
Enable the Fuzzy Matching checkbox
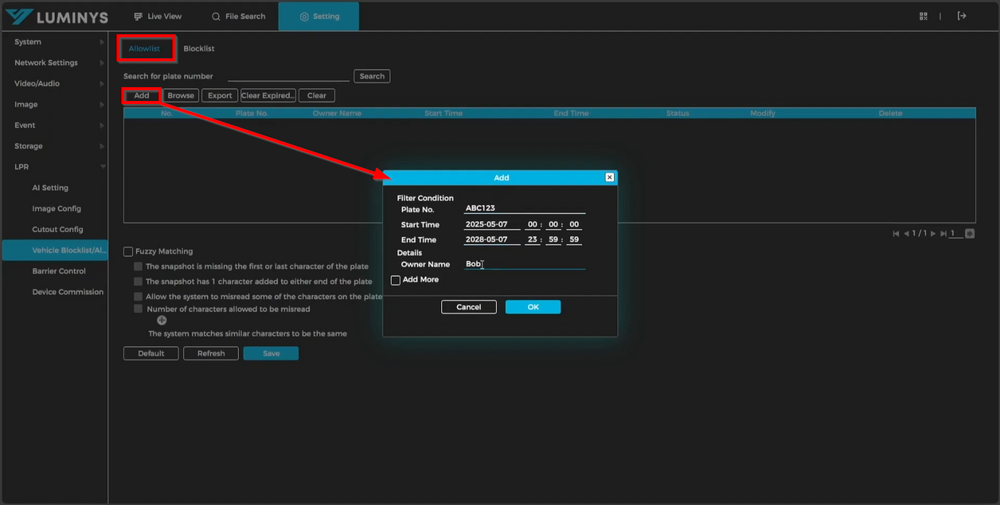click(x=128, y=251)
